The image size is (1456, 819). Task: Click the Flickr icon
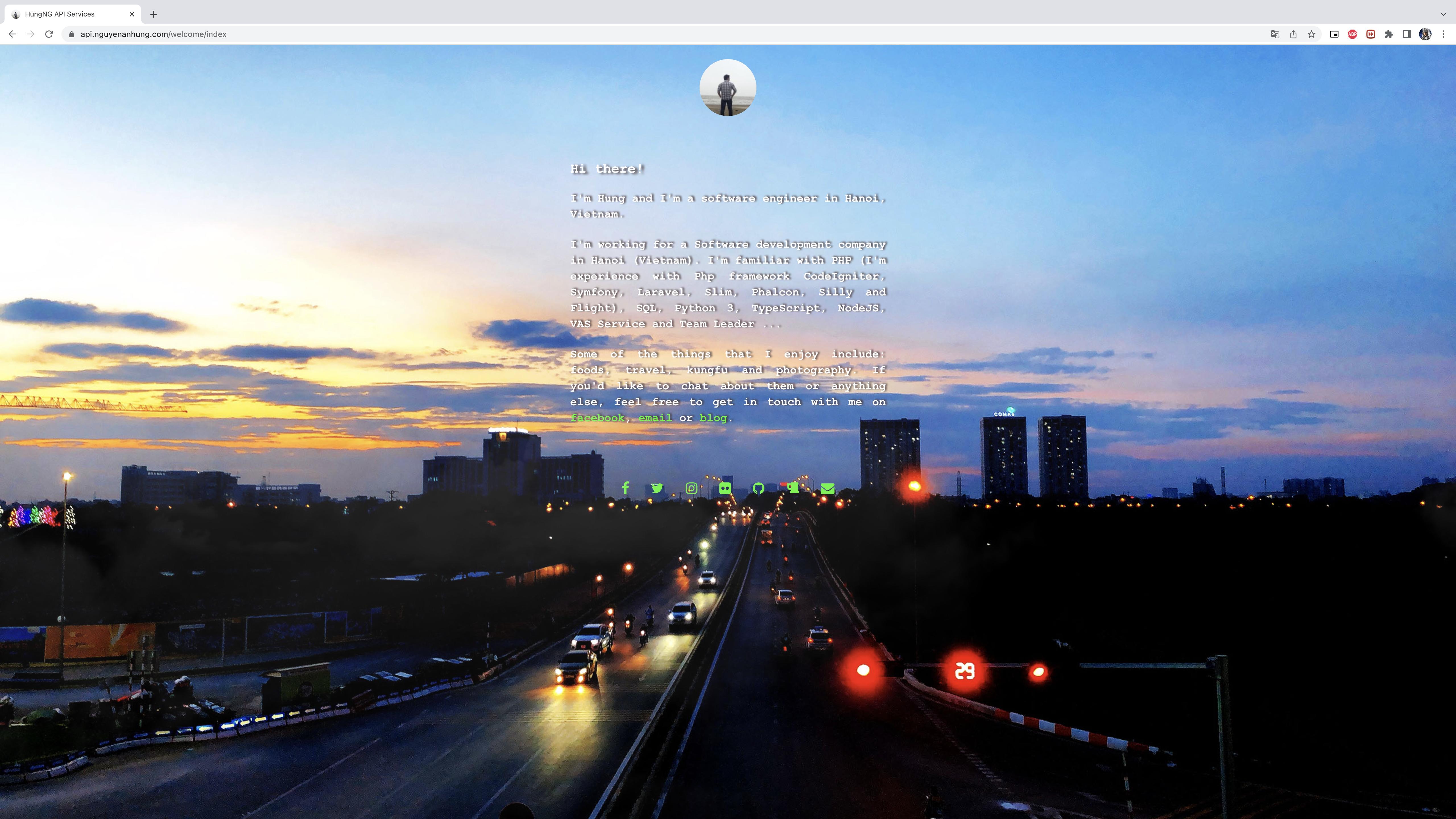(x=725, y=488)
